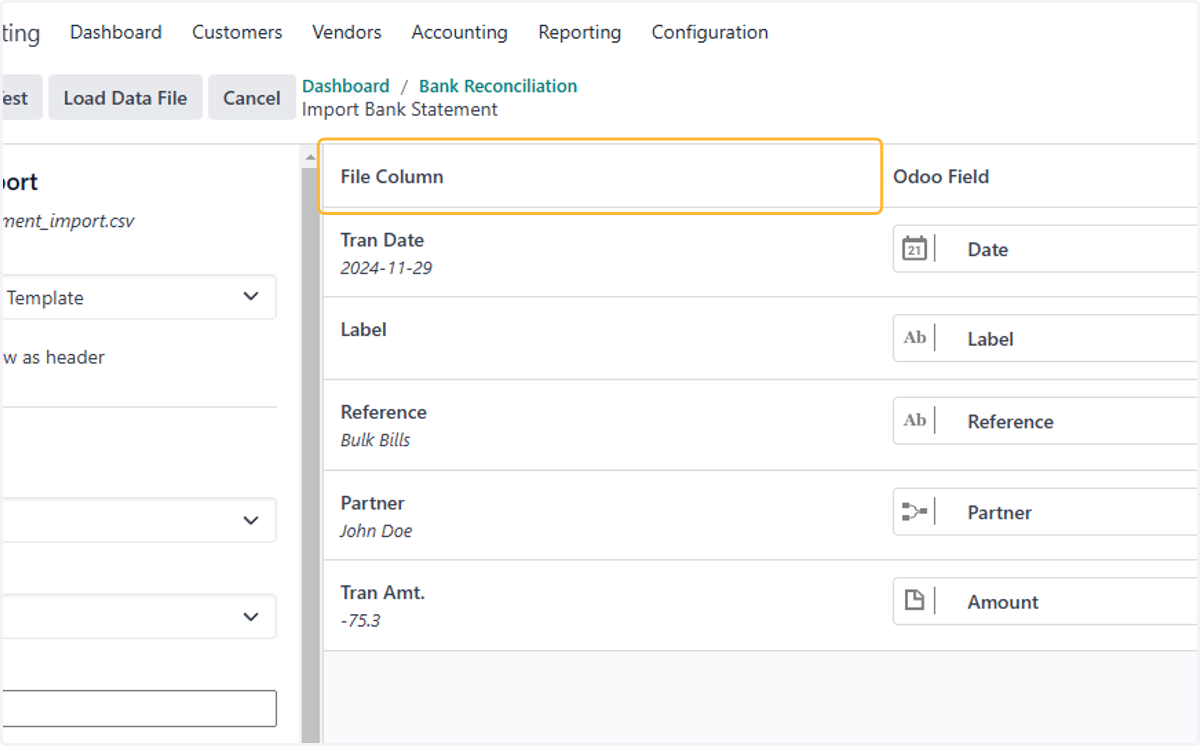Click the sample value 2024-11-29
Screen dimensions: 1200x746
(386, 268)
